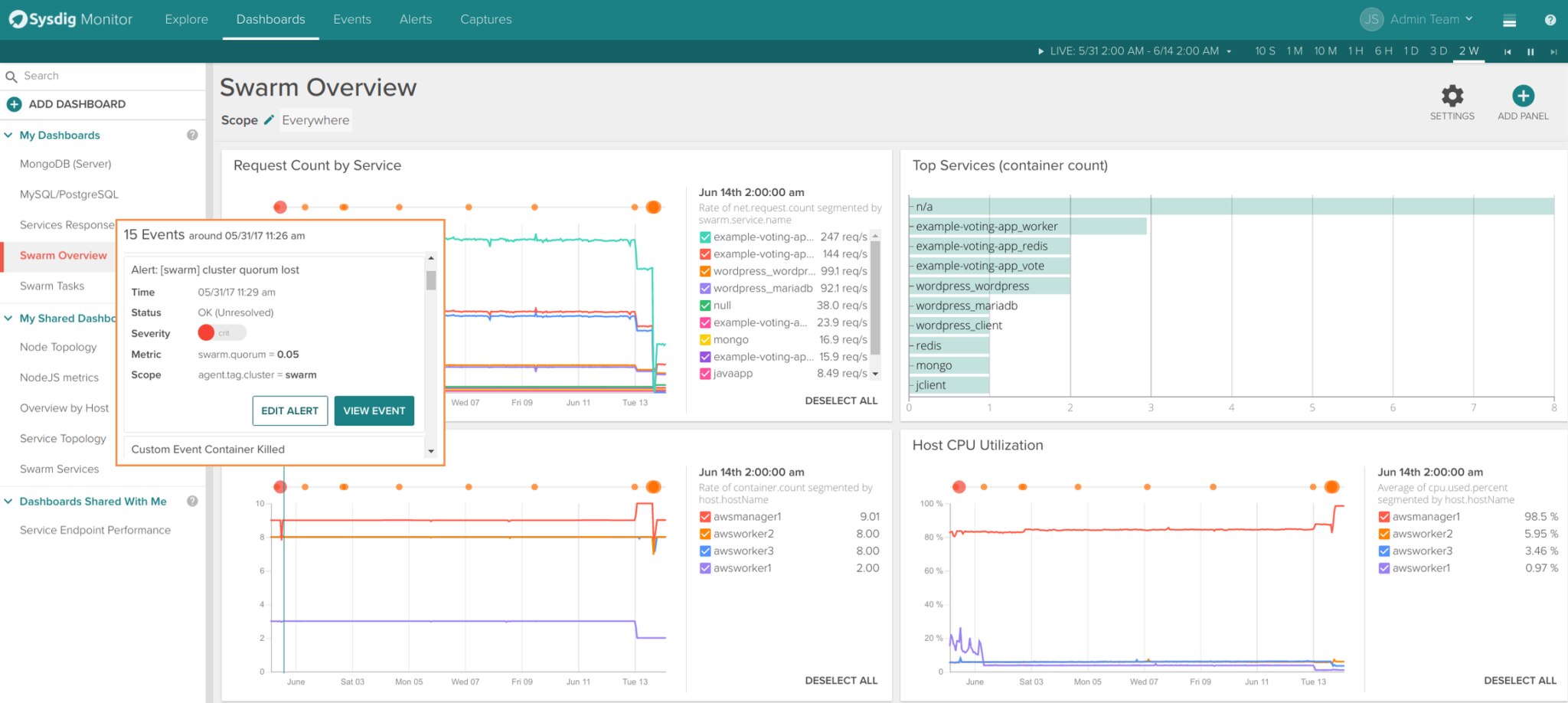1568x703 pixels.
Task: Click DESELECT ALL in Host CPU panel
Action: (x=1519, y=680)
